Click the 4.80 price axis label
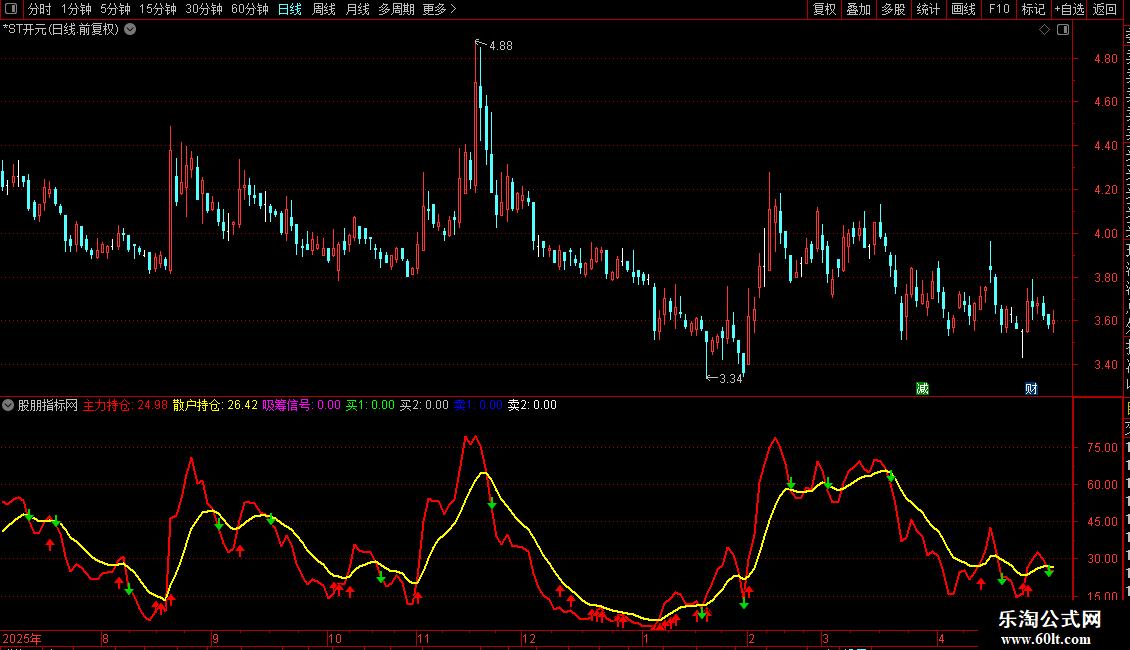 (x=1105, y=58)
